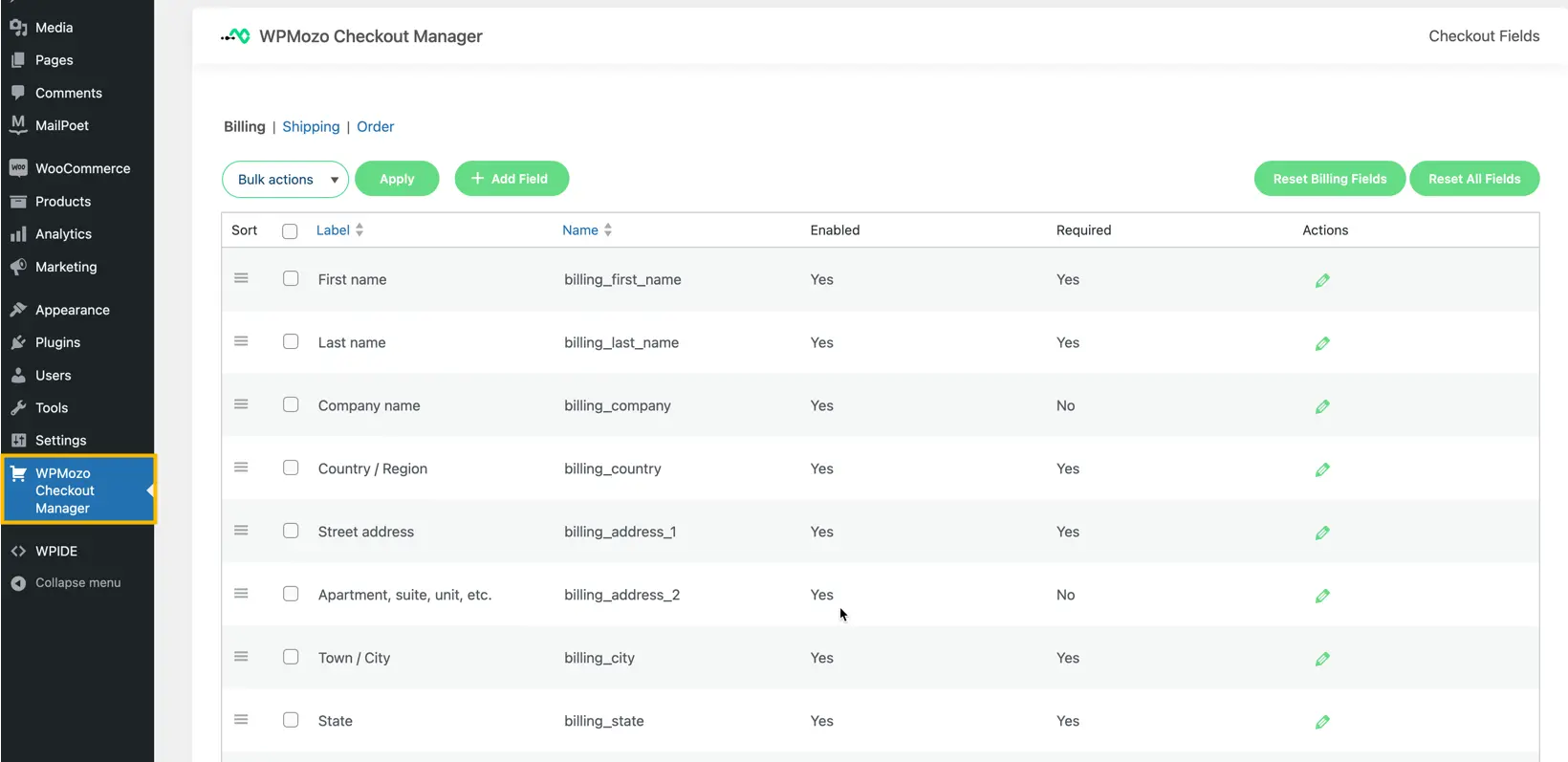Click the WPMozo Checkout Manager logo
Screen dimensions: 1568x762
(x=236, y=36)
